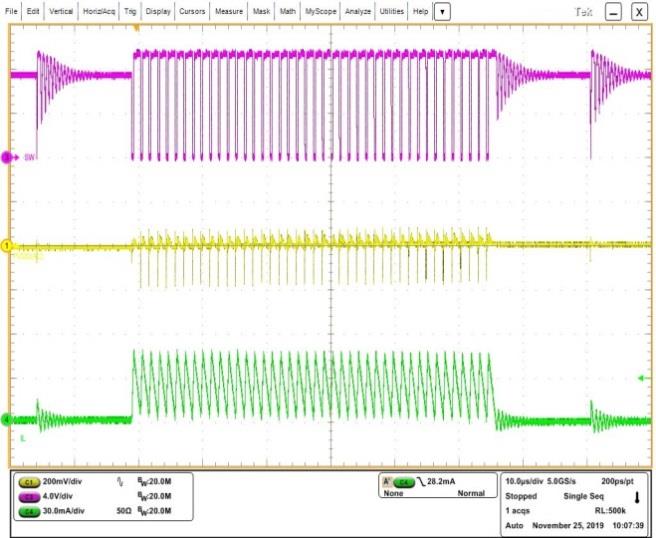Image resolution: width=656 pixels, height=538 pixels.
Task: Select the green channel 4 ground marker
Action: 6,419
